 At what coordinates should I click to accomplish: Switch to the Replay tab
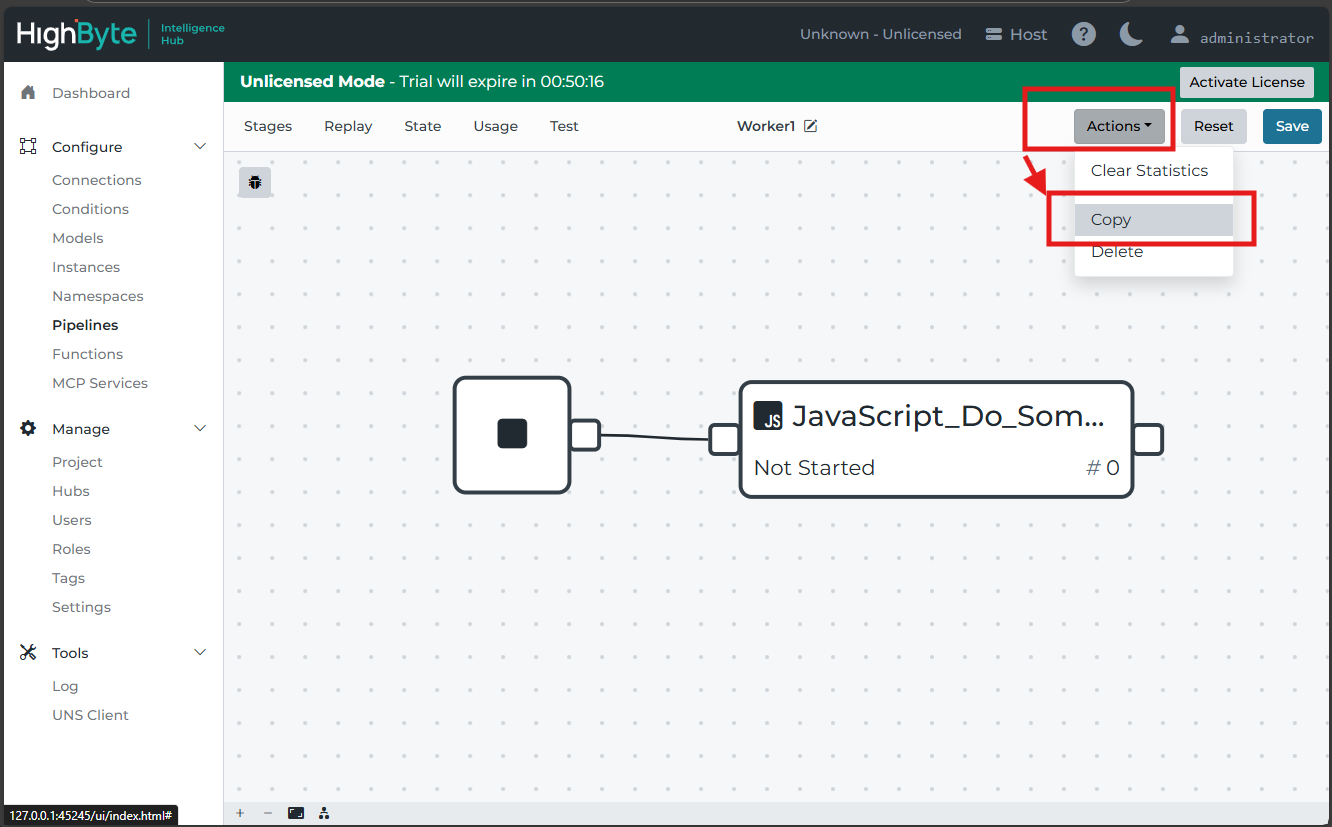348,126
